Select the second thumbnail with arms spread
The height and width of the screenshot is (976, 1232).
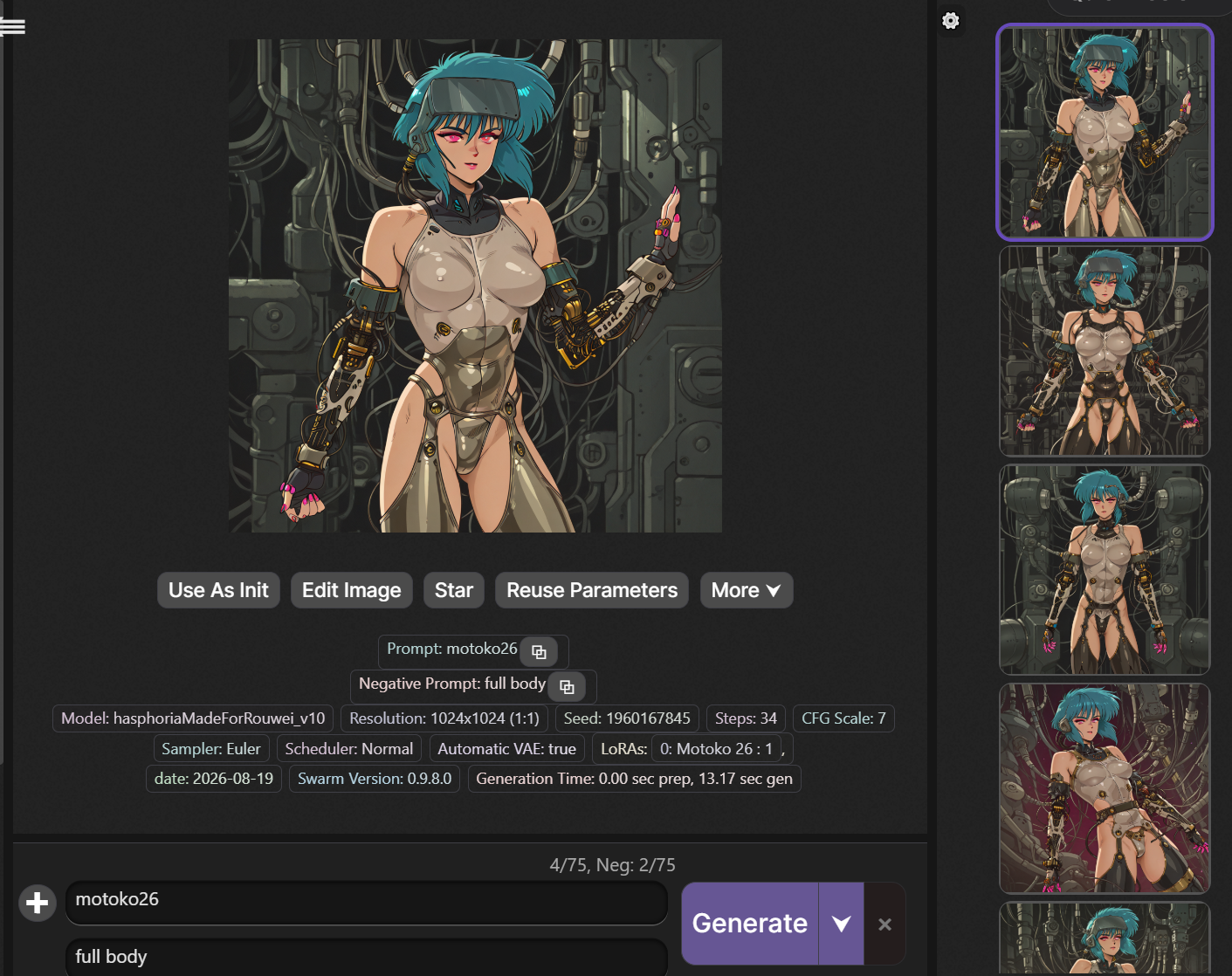tap(1105, 351)
